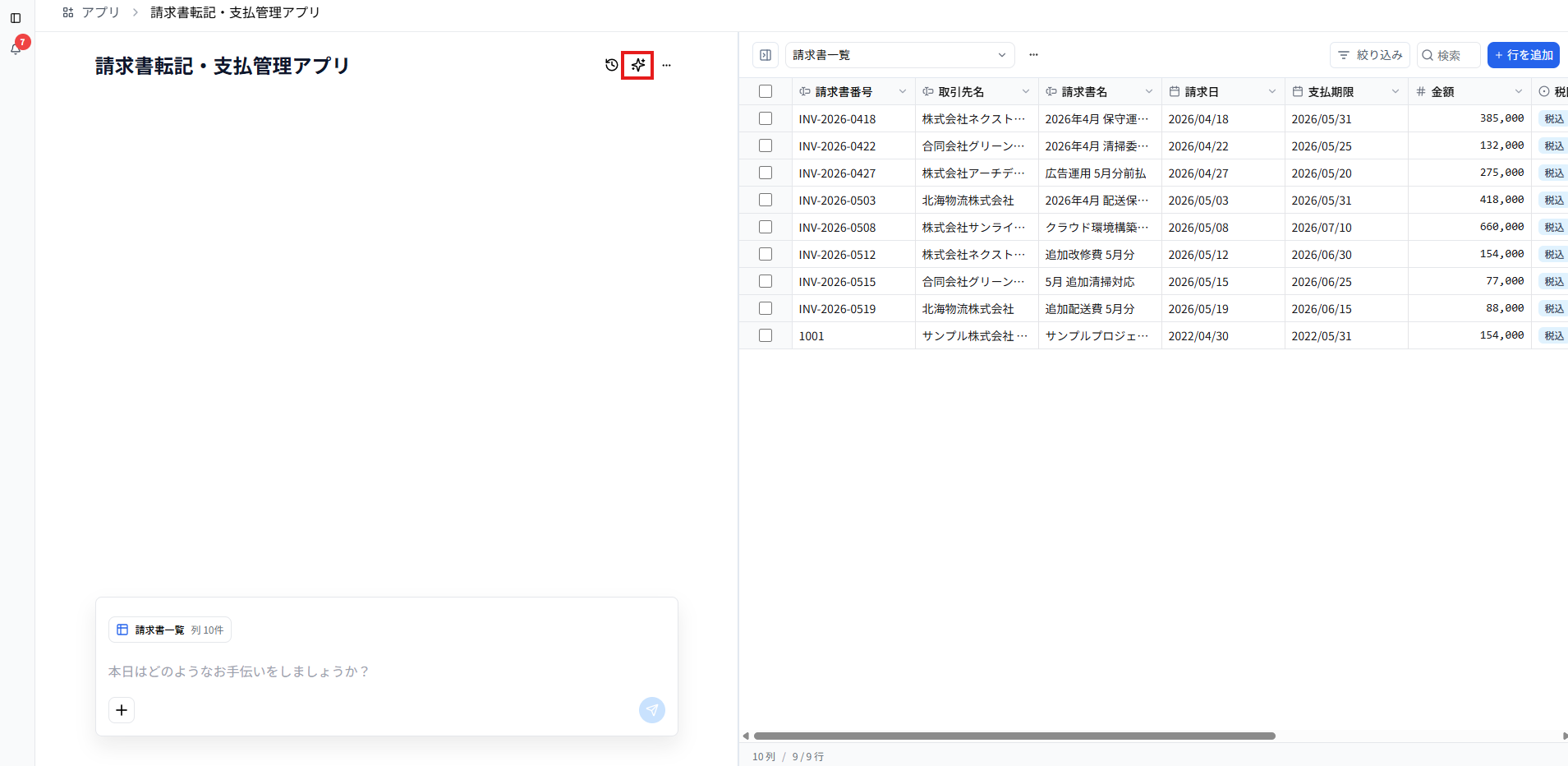This screenshot has height=766, width=1568.
Task: Toggle the left sidebar panel icon
Action: [x=16, y=18]
